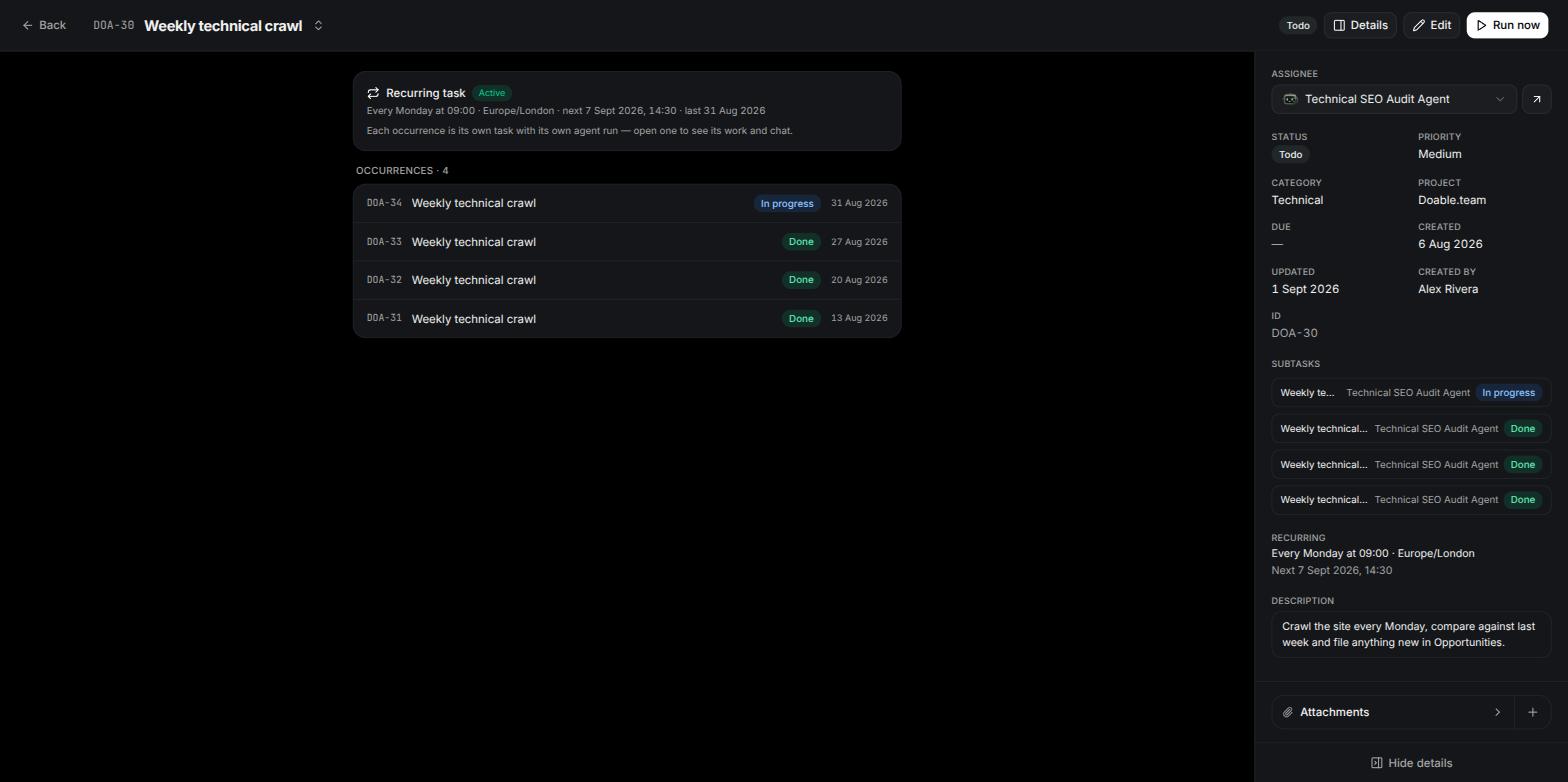Click Hide details at the panel bottom

click(x=1411, y=763)
